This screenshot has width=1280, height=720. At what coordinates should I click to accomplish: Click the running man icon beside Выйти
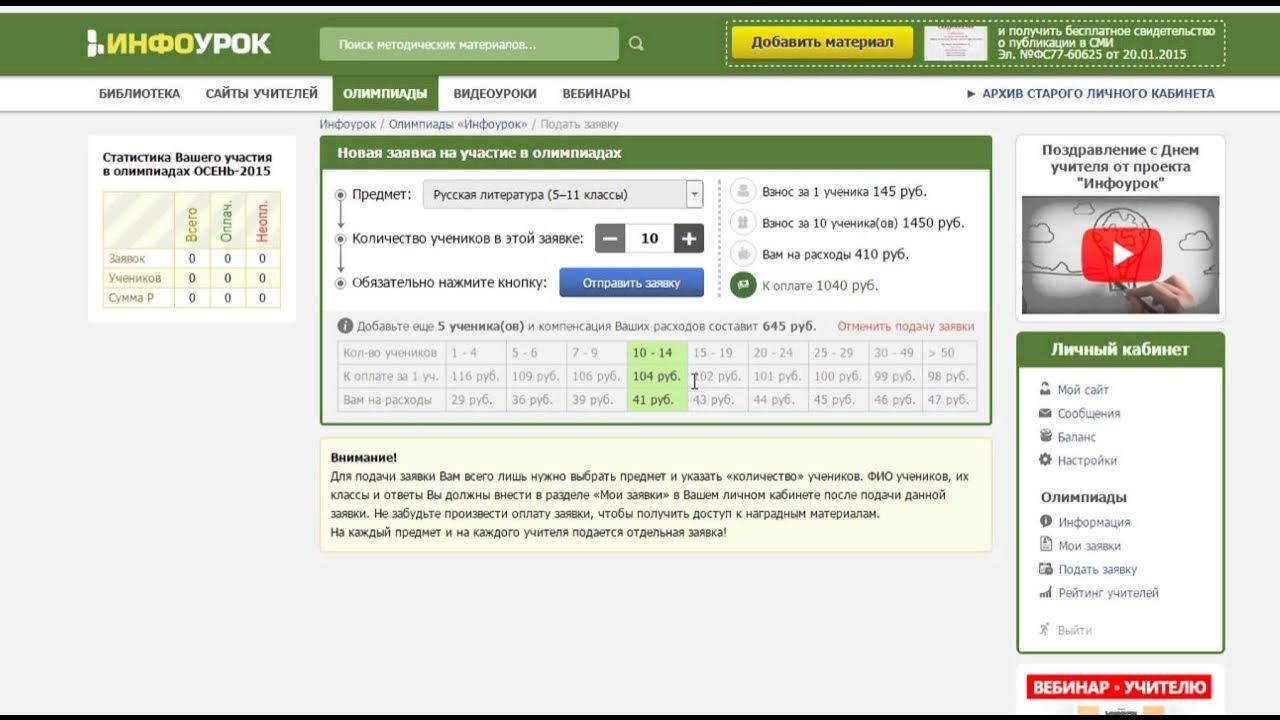[1045, 629]
